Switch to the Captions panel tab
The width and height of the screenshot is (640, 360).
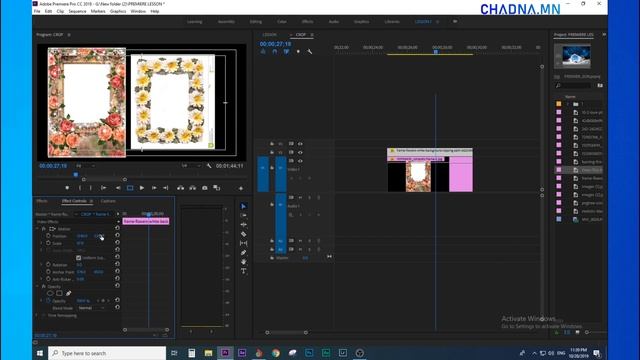(108, 201)
